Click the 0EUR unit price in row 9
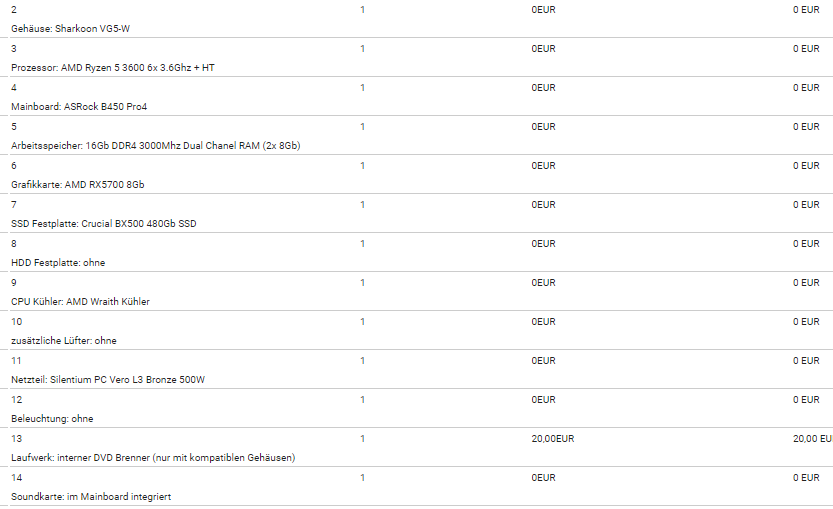This screenshot has width=833, height=509. pyautogui.click(x=543, y=283)
